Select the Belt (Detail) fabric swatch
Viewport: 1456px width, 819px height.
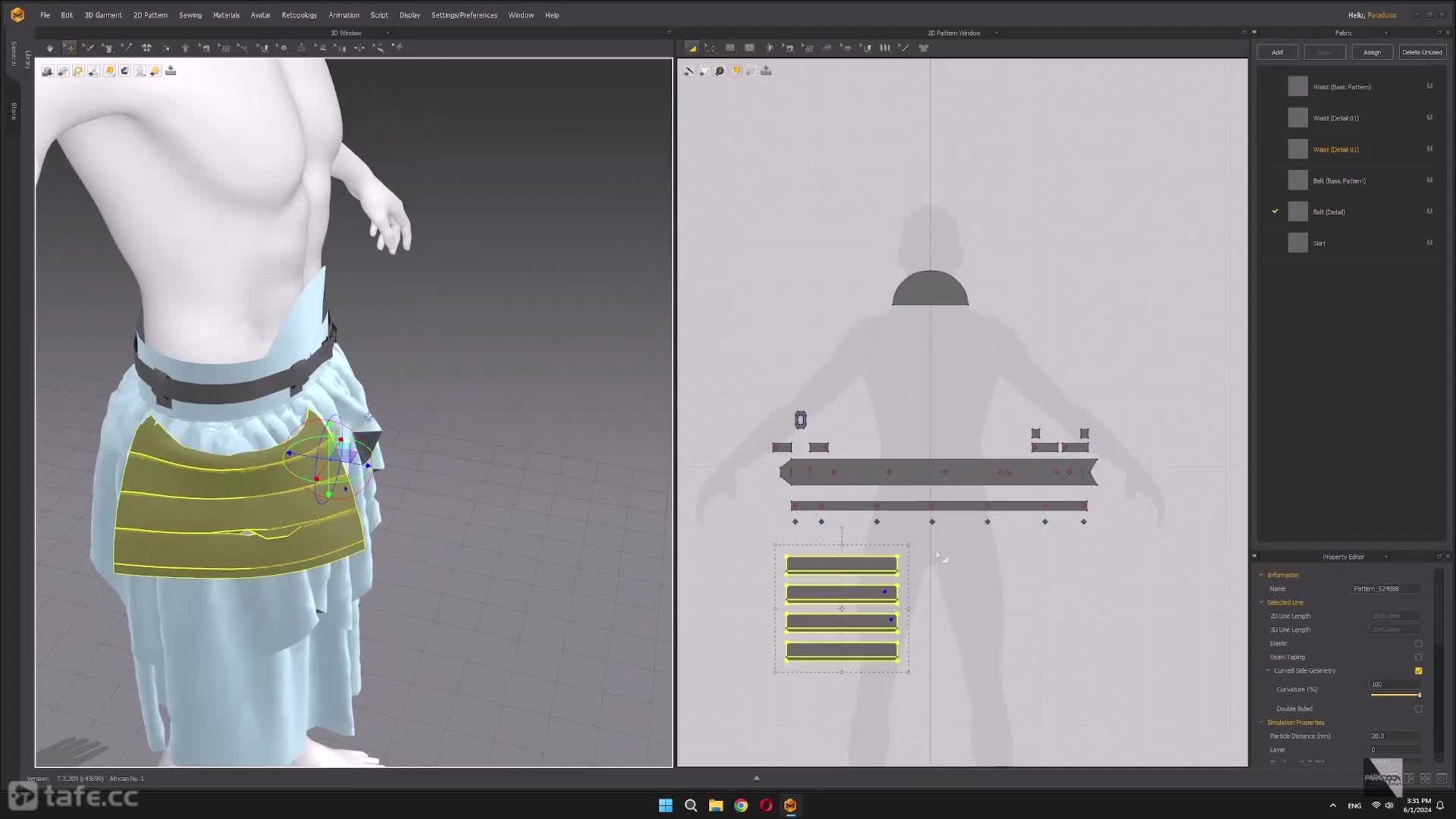click(x=1298, y=212)
